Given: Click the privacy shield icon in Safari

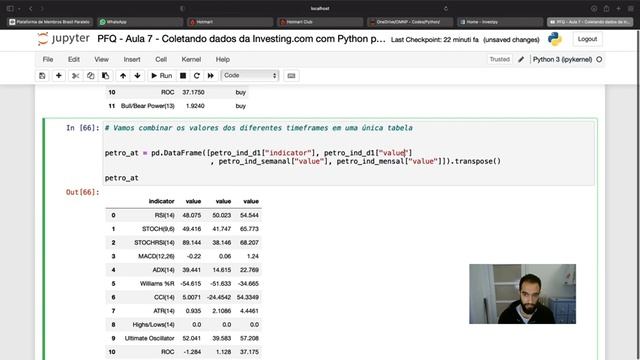Looking at the screenshot, I should [182, 8].
